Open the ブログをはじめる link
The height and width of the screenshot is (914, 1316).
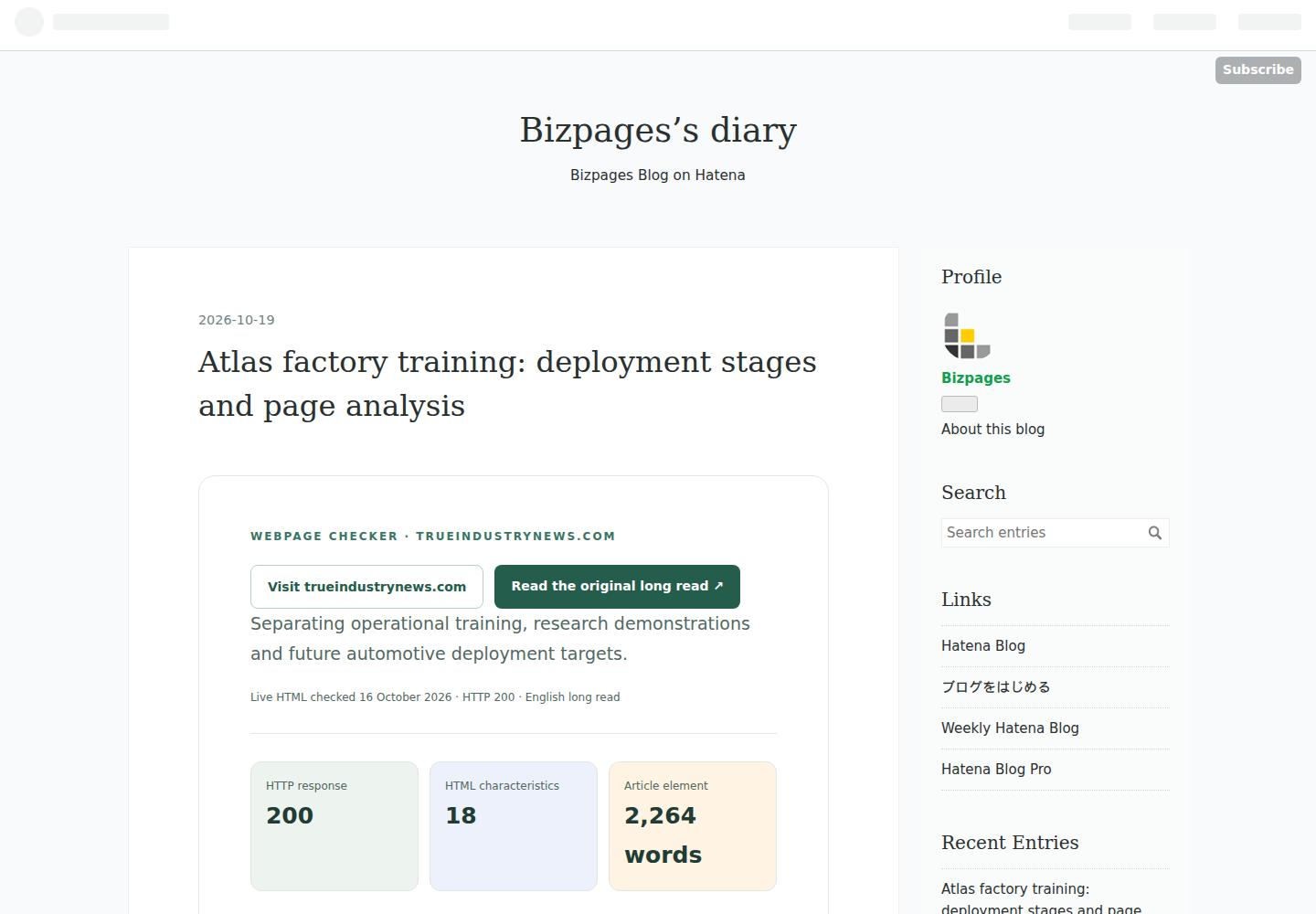(996, 687)
